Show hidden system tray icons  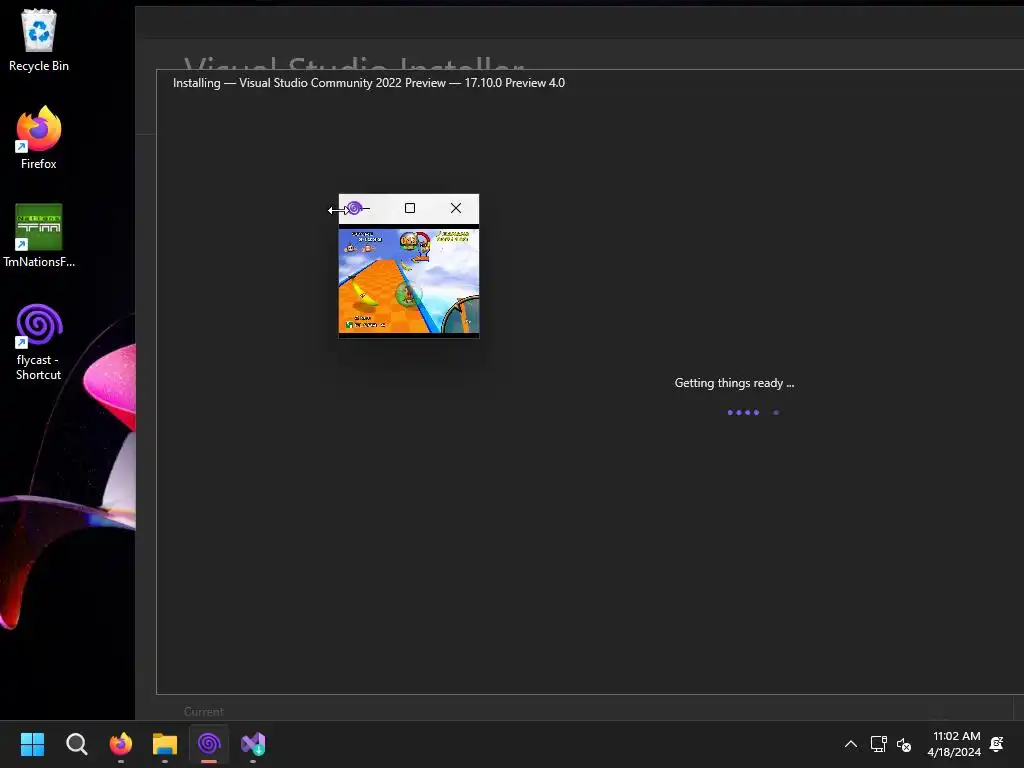pyautogui.click(x=851, y=744)
